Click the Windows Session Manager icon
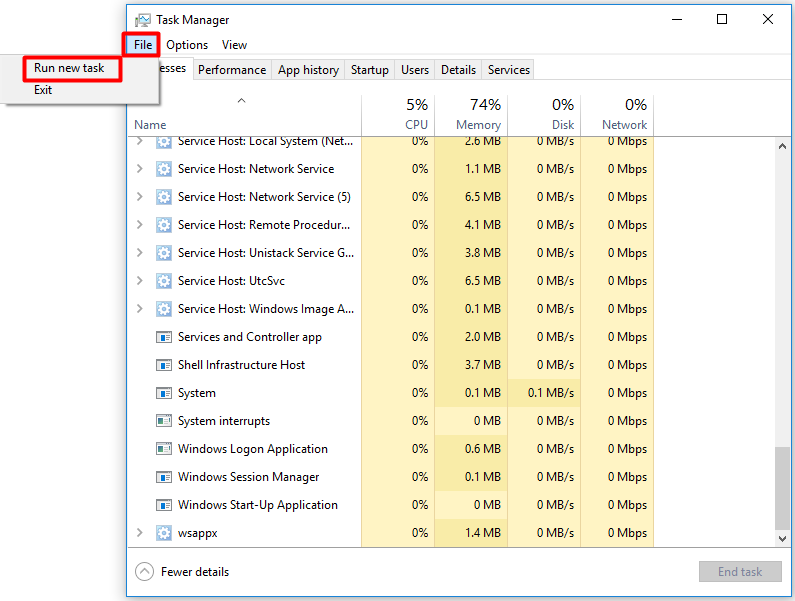The height and width of the screenshot is (601, 795). pos(163,477)
